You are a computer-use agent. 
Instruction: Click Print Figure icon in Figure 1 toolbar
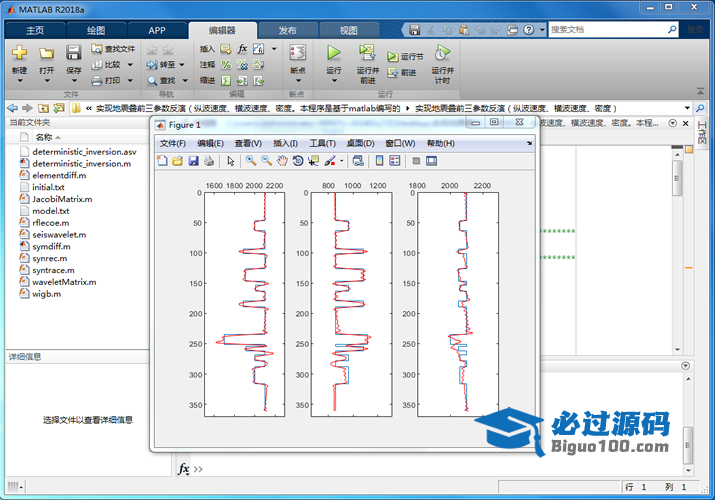(x=209, y=160)
